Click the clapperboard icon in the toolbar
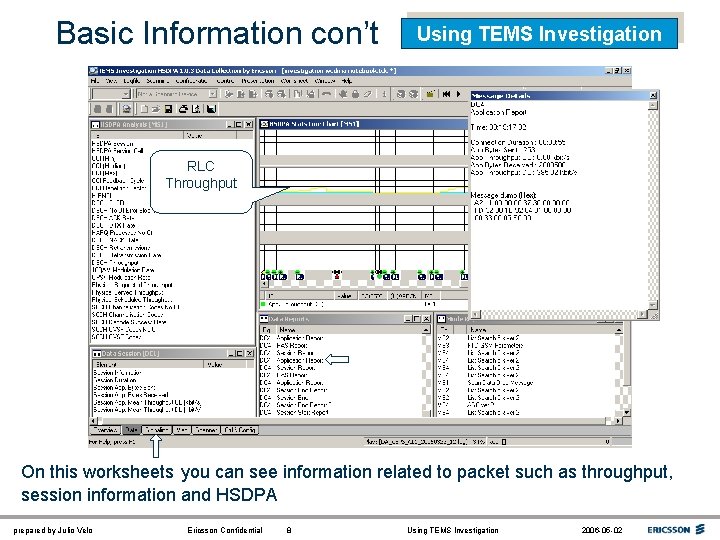Viewport: 720px width, 540px height. (430, 94)
